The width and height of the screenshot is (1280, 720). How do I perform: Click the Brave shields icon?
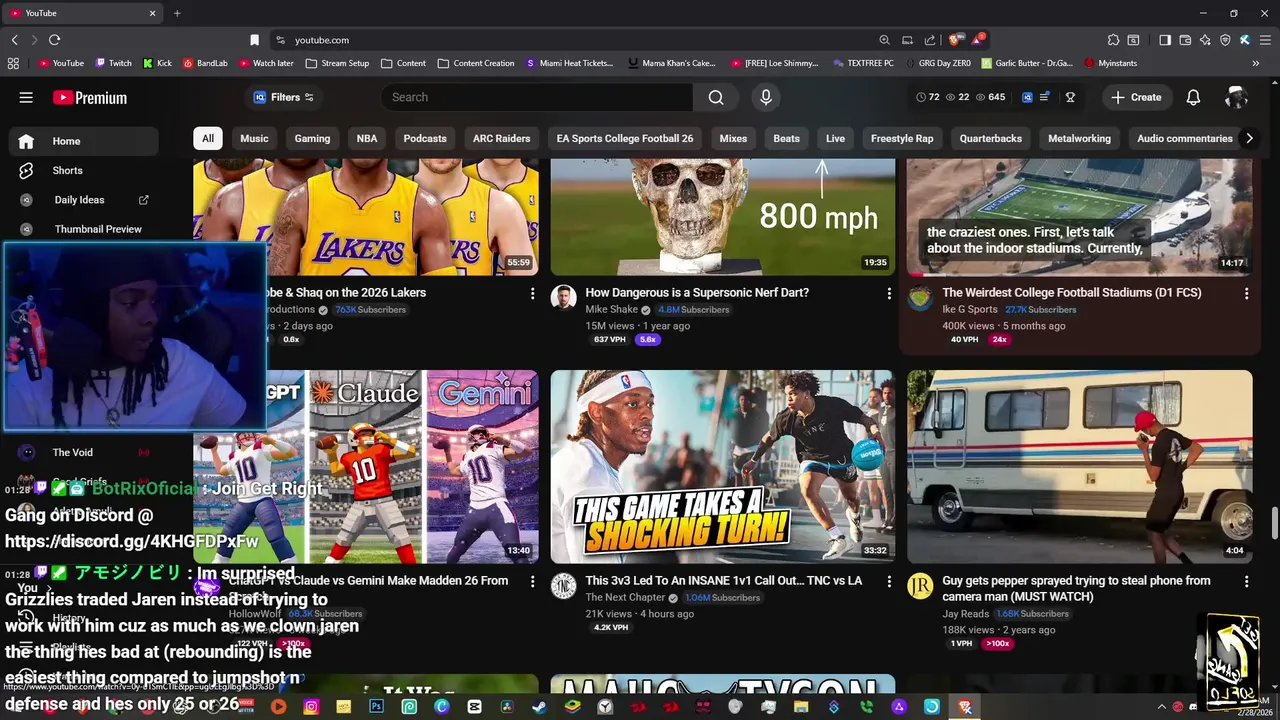955,40
